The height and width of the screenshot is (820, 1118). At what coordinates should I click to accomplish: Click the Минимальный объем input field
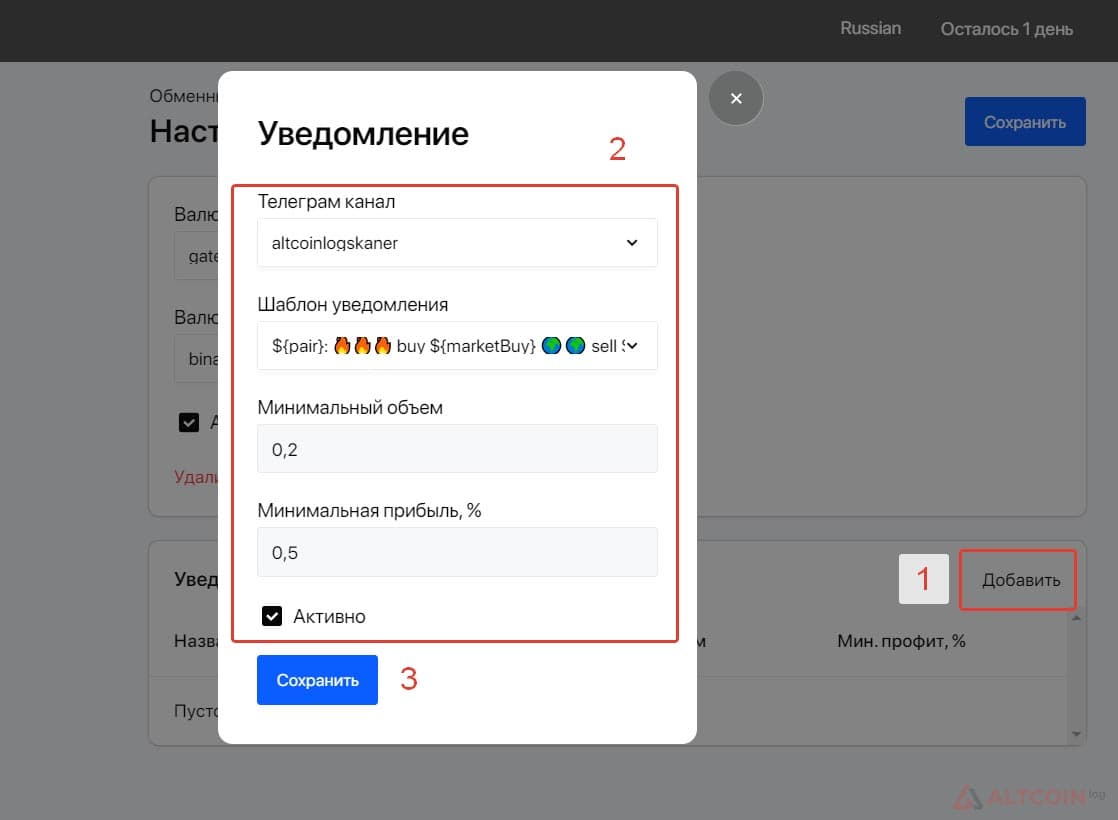(457, 449)
